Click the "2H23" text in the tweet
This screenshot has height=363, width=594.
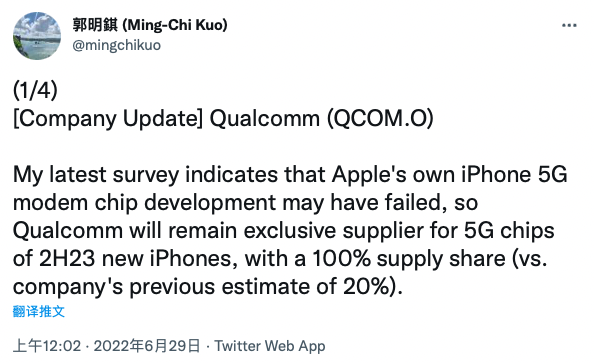(x=67, y=259)
